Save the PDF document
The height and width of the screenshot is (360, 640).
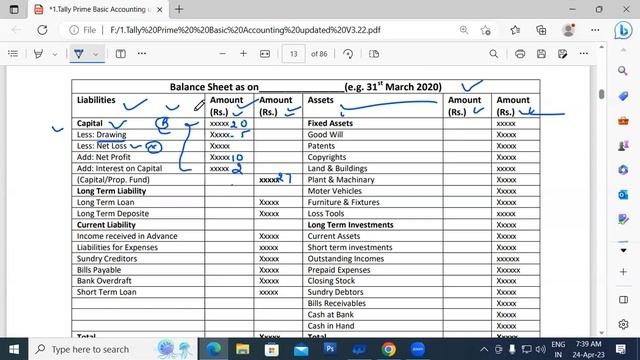(x=541, y=54)
